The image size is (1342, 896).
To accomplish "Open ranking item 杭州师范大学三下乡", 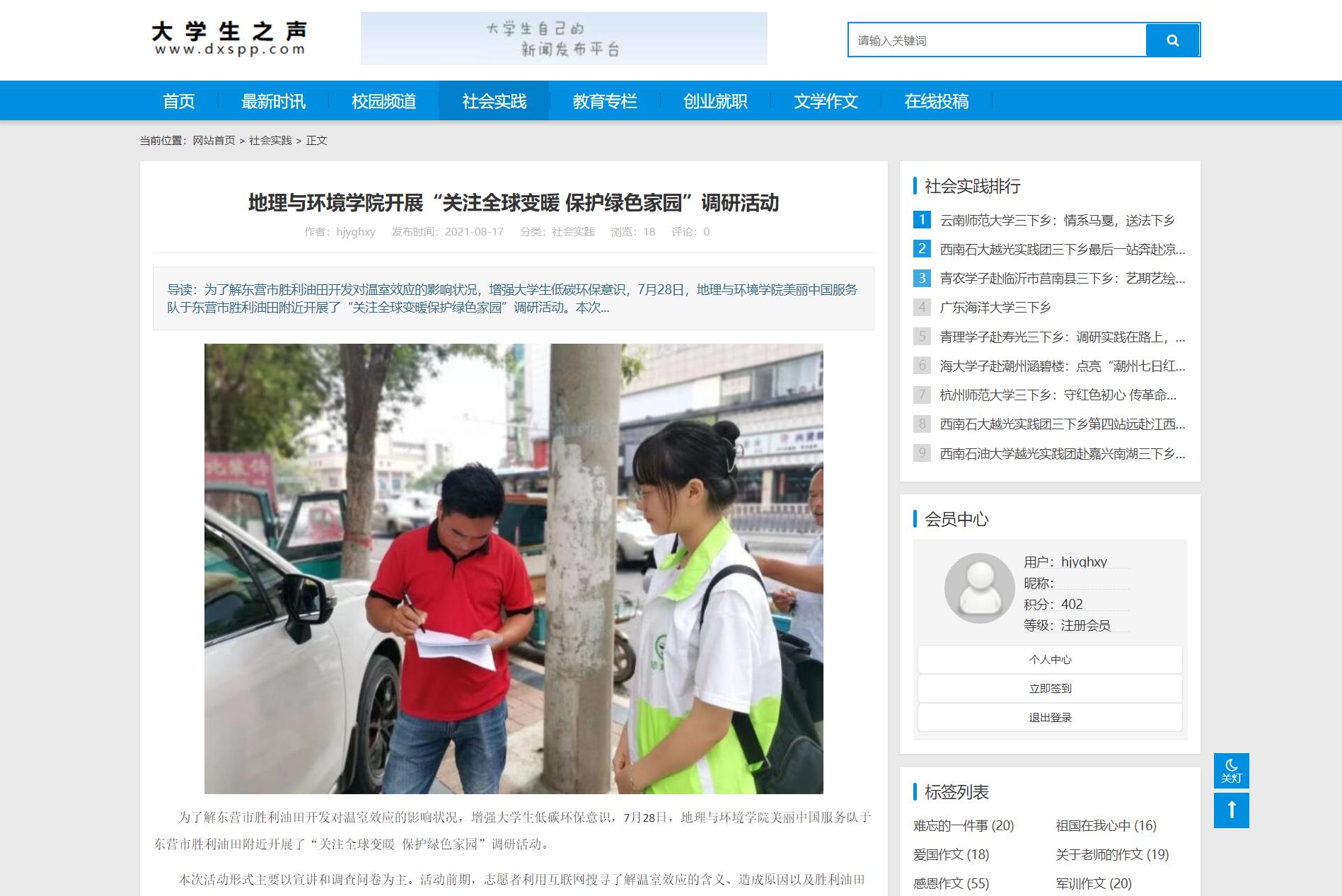I will click(1058, 395).
